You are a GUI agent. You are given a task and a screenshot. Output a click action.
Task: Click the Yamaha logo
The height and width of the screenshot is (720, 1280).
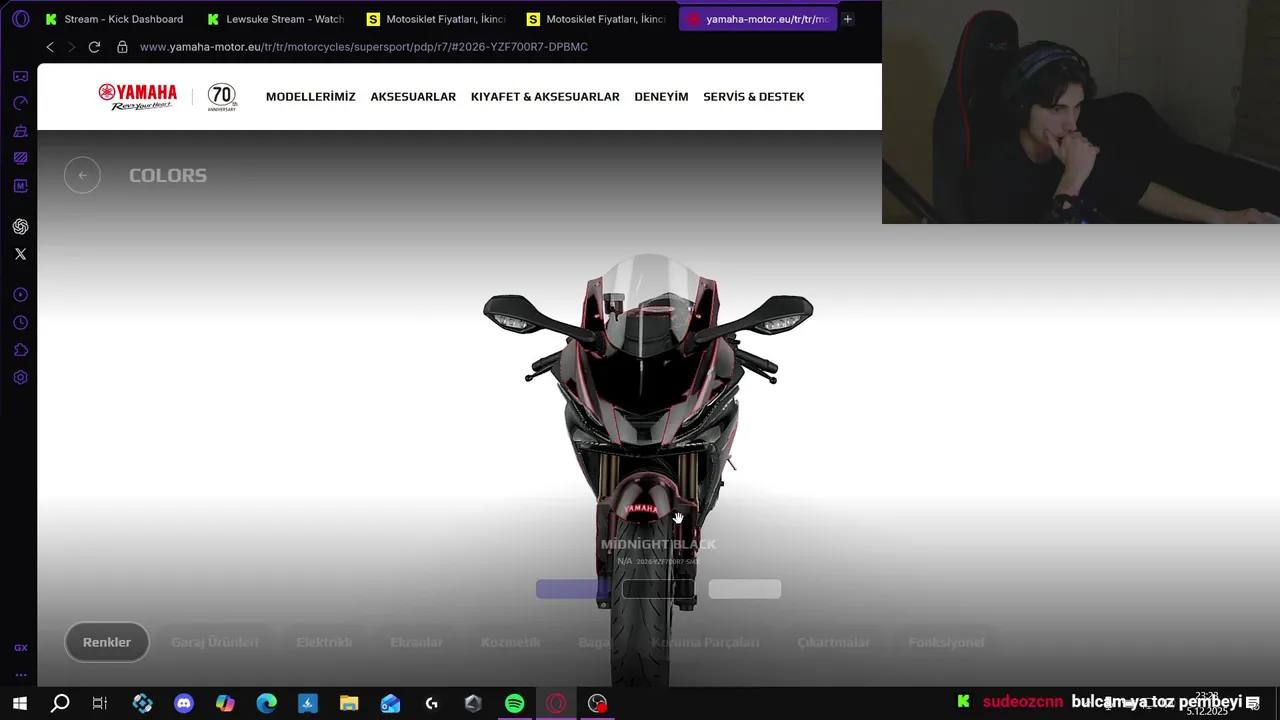(138, 97)
